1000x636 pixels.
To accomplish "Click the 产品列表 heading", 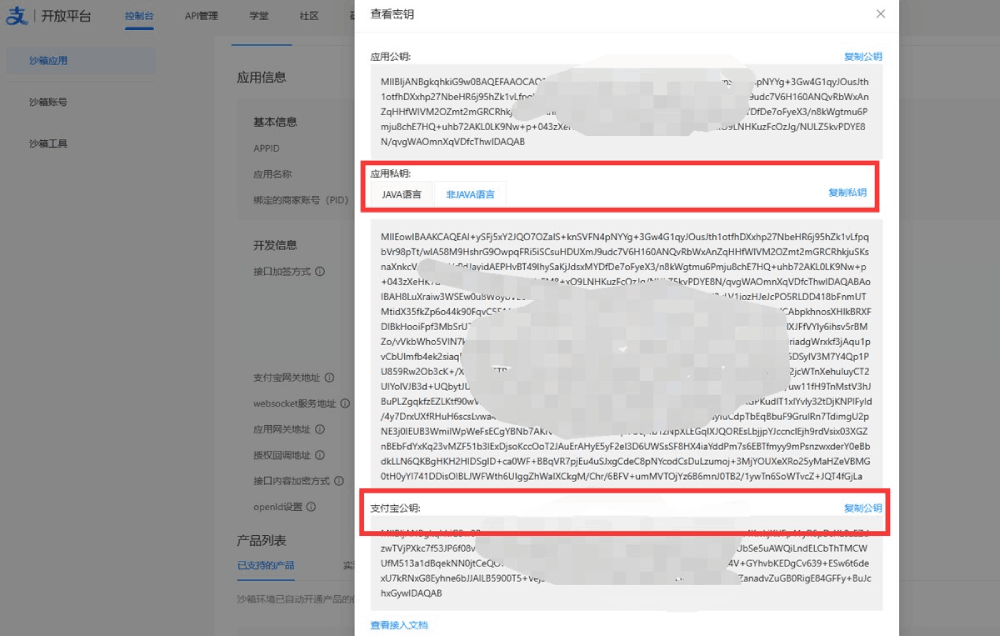I will (261, 540).
